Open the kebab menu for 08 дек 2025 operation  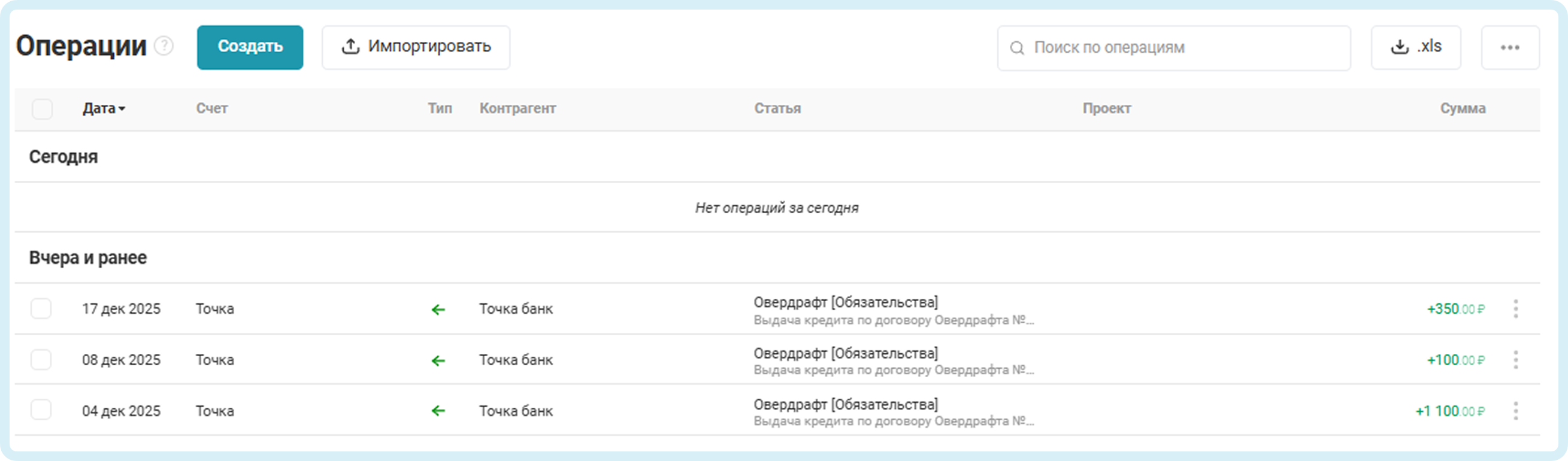[1516, 360]
